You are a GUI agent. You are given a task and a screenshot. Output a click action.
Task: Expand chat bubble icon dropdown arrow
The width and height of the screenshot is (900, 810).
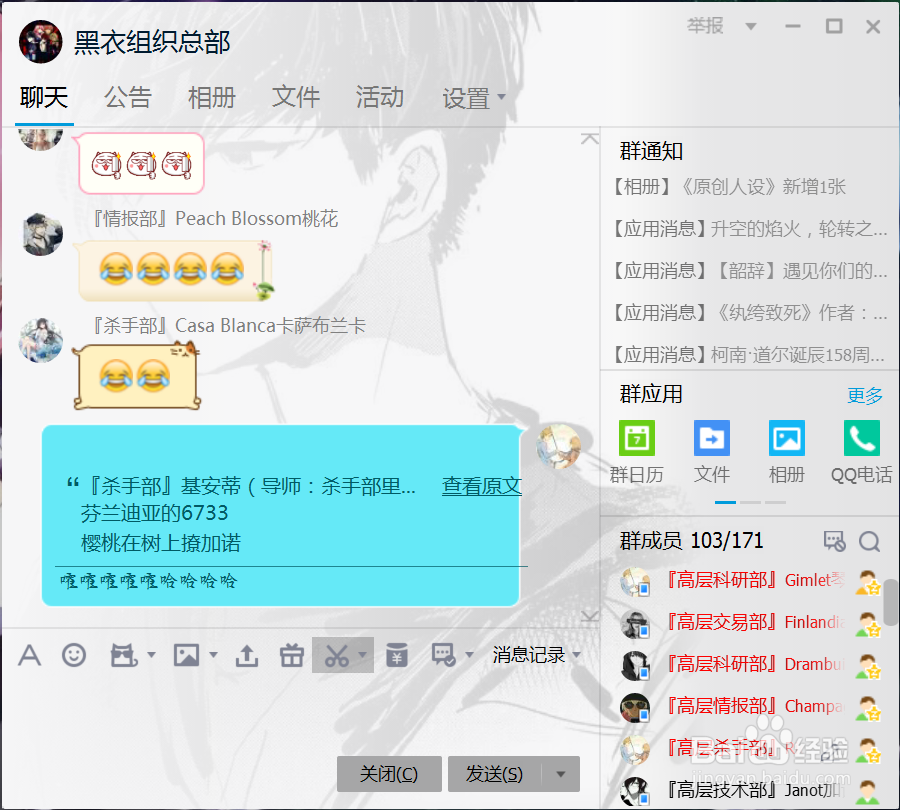point(469,655)
